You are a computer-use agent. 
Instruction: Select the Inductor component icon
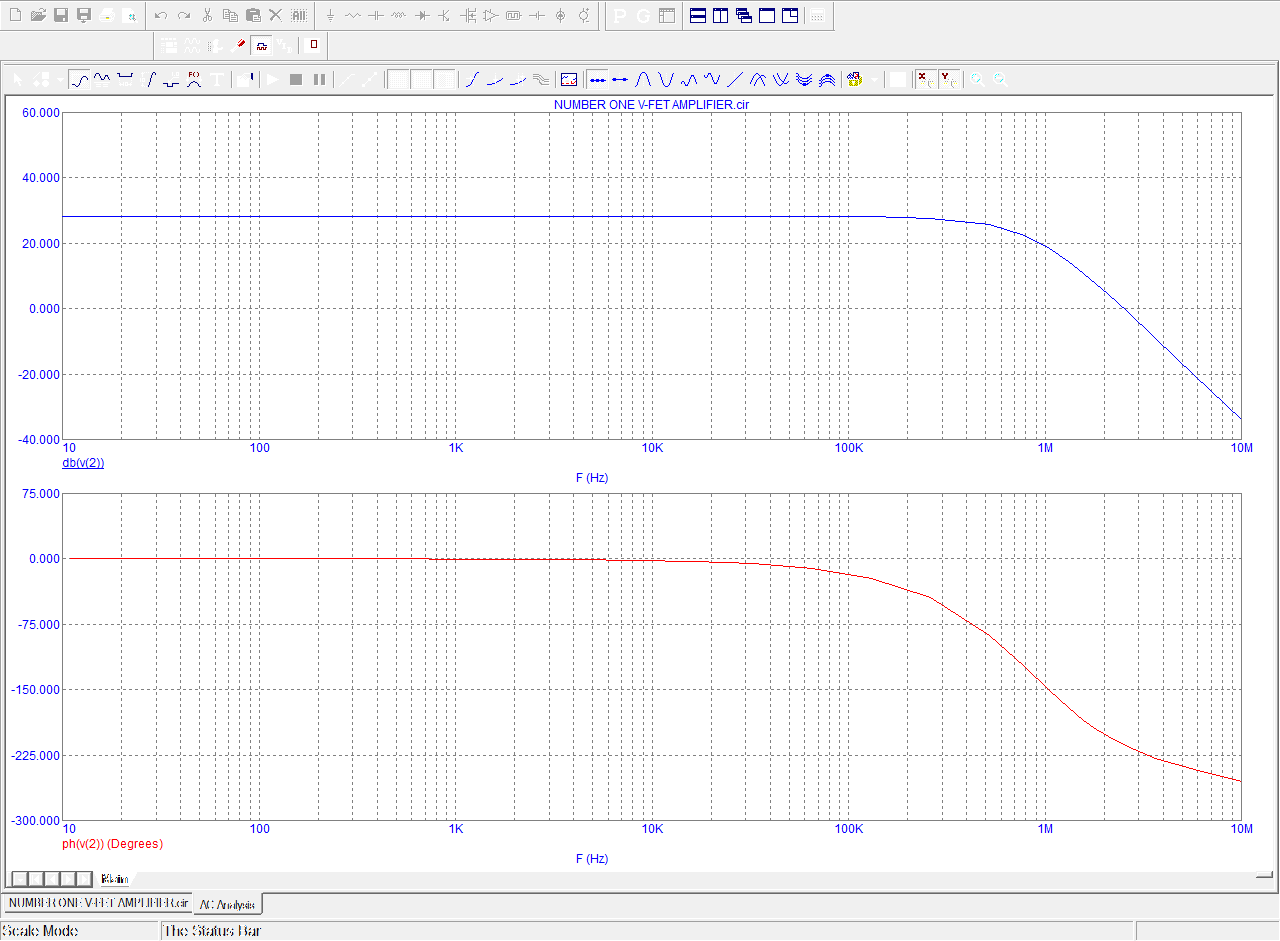pyautogui.click(x=398, y=16)
